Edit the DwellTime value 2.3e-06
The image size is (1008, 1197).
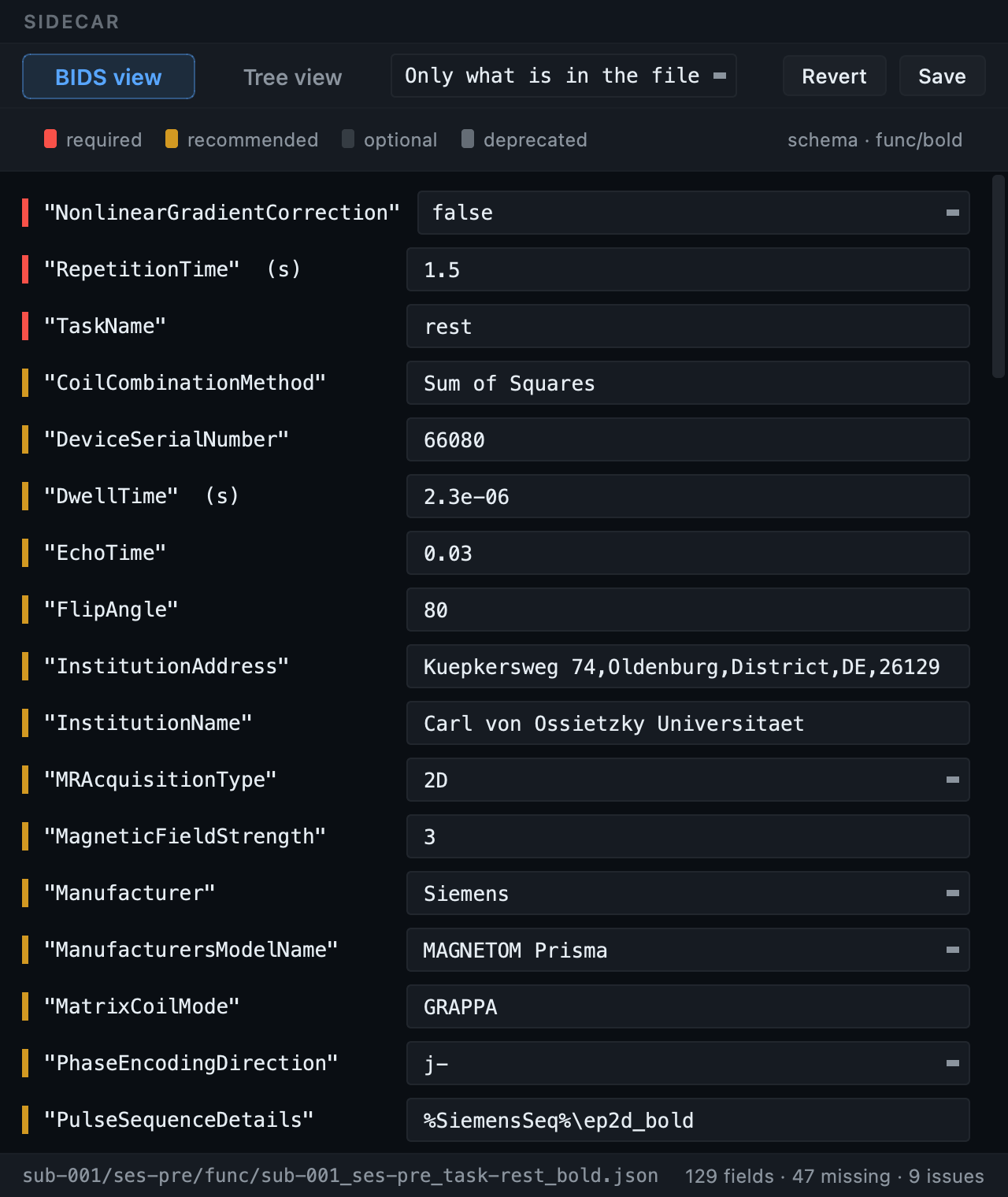[x=687, y=496]
